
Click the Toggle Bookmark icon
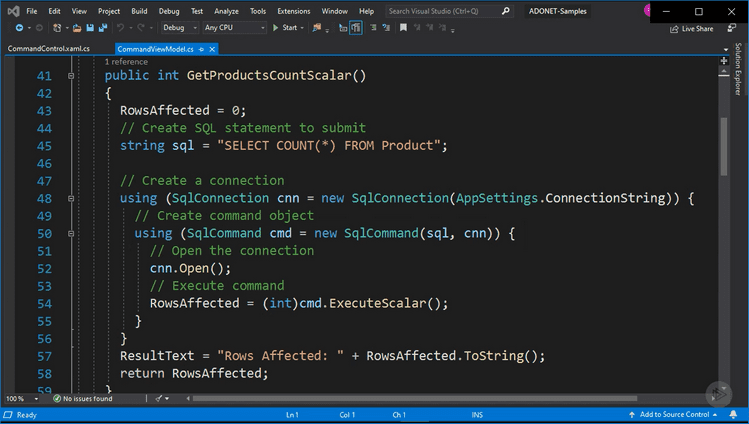403,28
